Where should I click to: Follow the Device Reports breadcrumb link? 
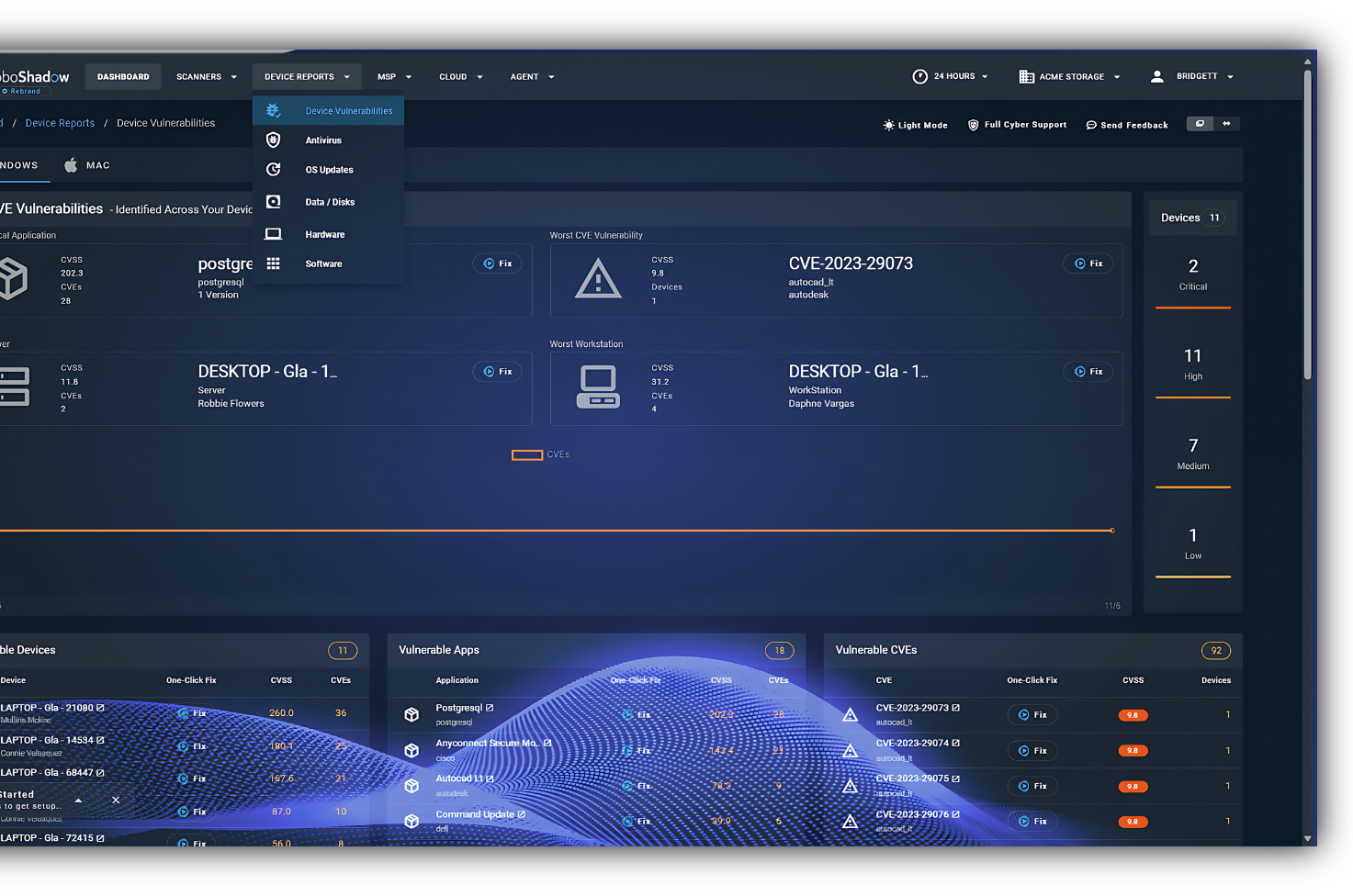tap(60, 122)
